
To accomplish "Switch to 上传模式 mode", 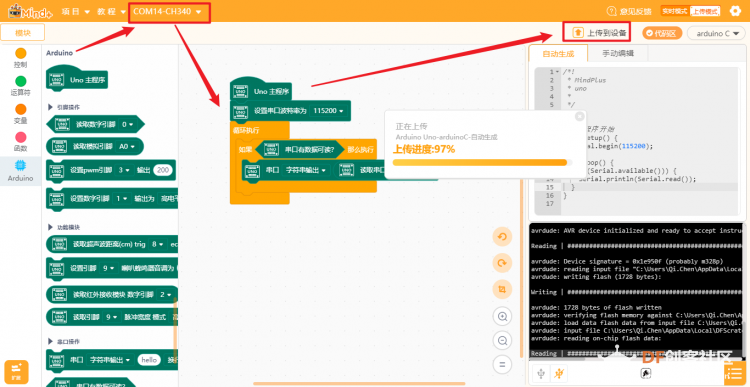I will click(x=705, y=11).
